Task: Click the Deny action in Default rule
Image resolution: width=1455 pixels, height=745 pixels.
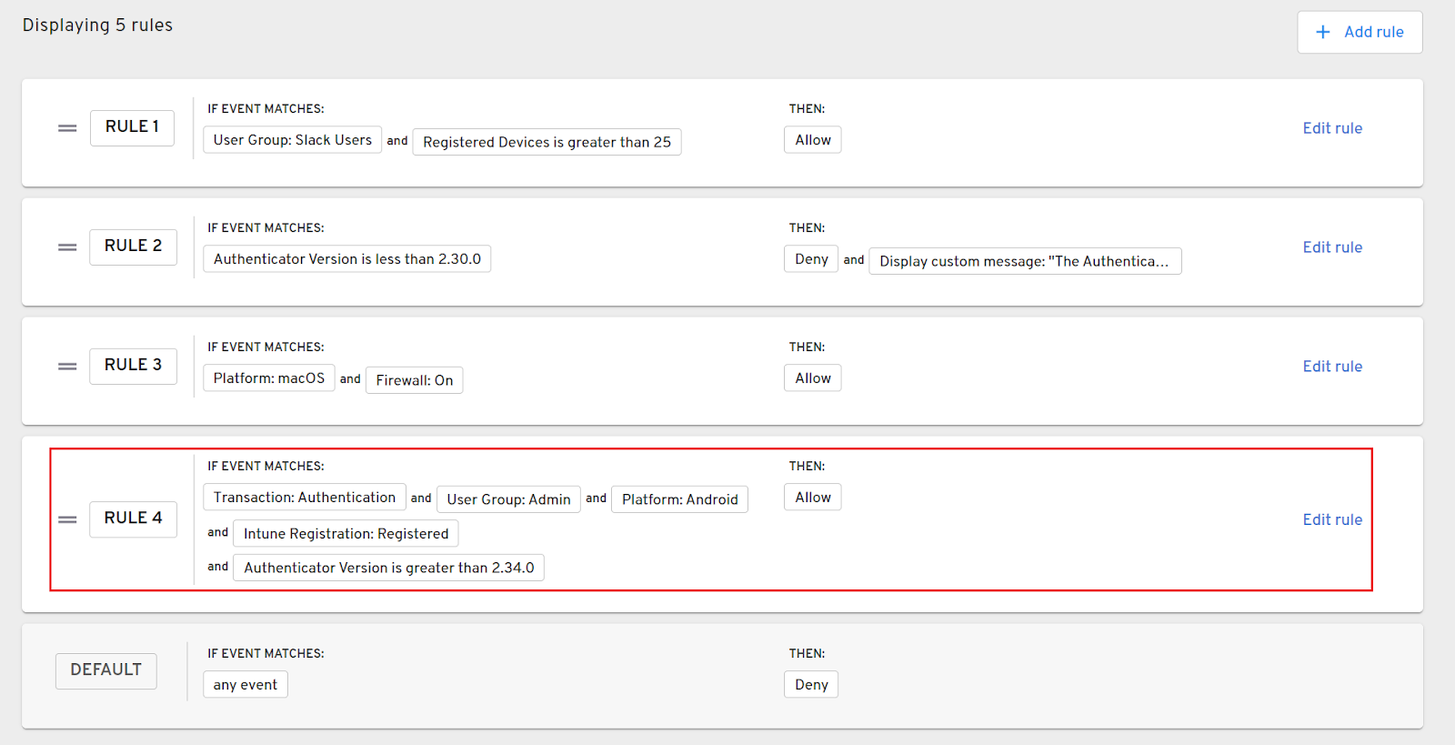Action: coord(811,684)
